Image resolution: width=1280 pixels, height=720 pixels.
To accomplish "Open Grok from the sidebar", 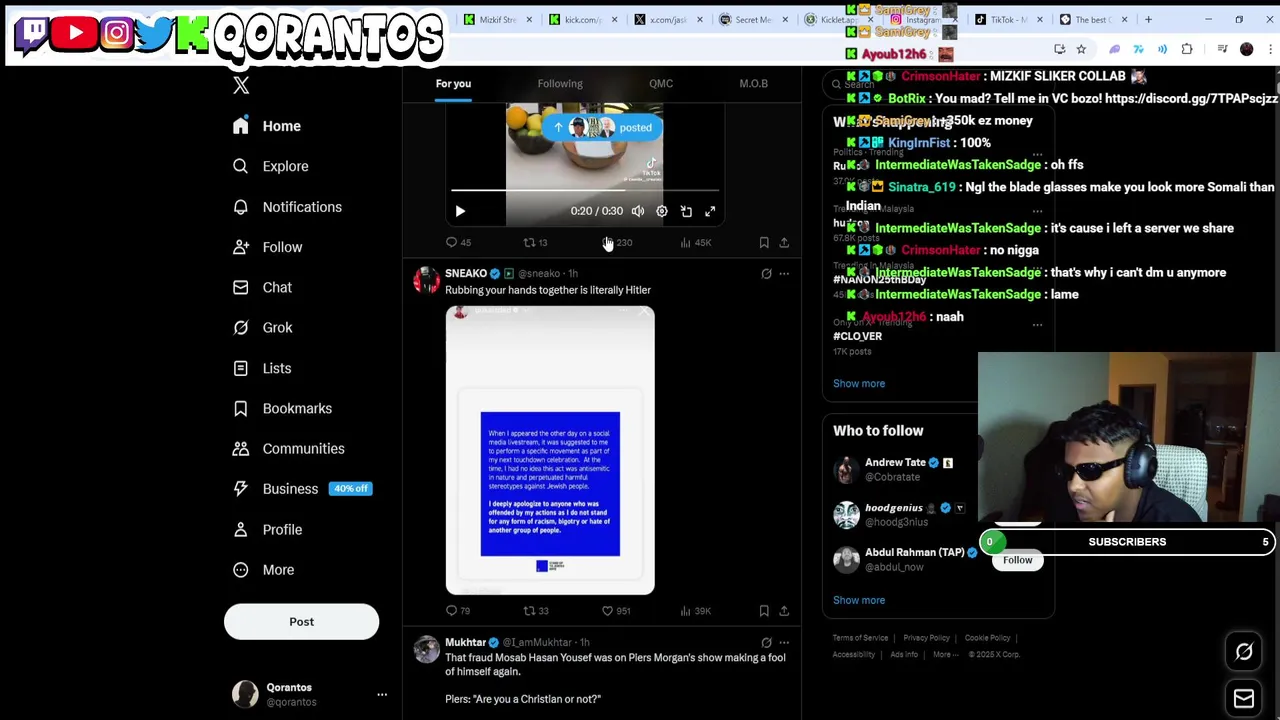I will click(262, 328).
